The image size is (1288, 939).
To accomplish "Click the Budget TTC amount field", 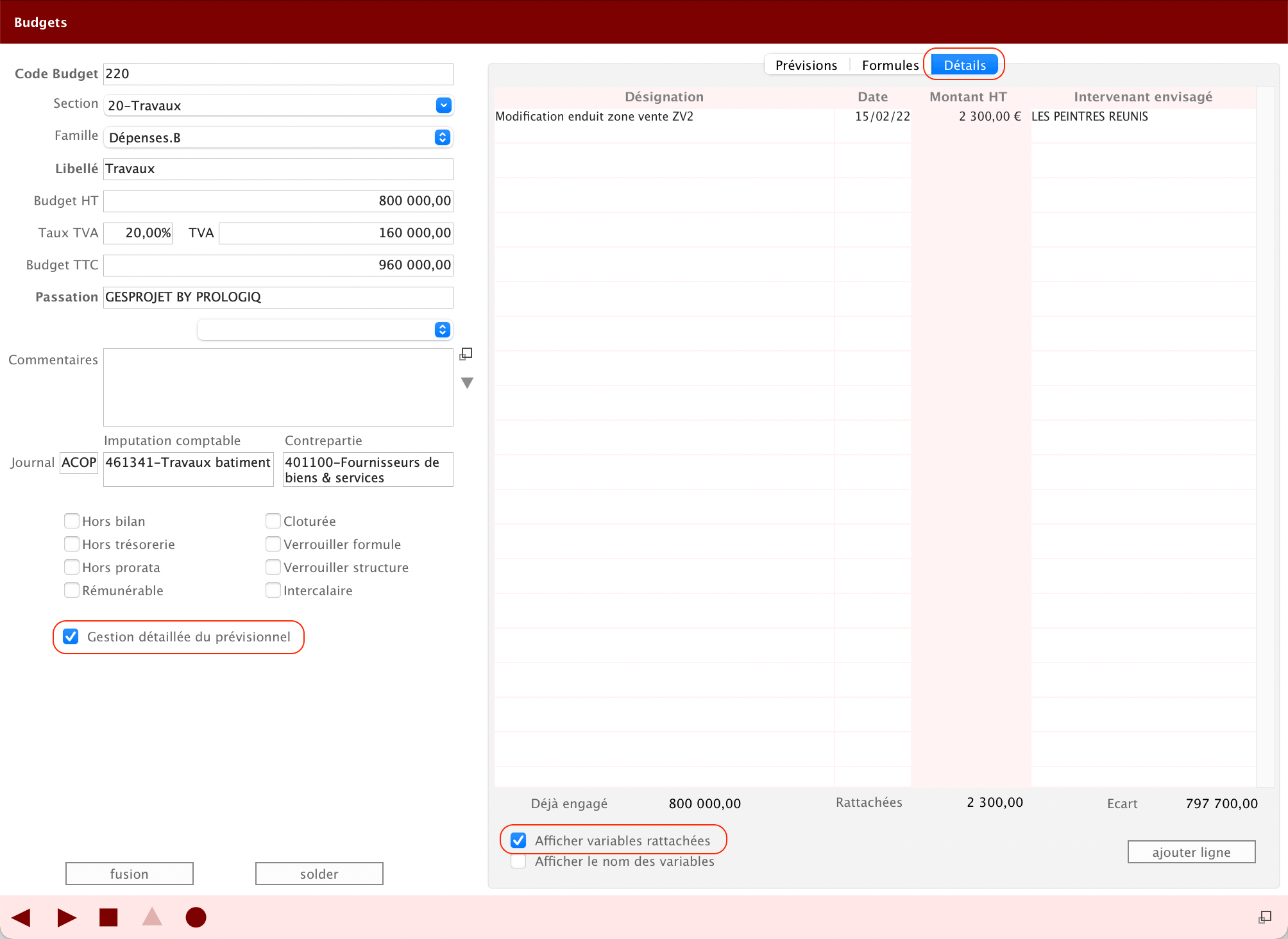I will click(x=278, y=265).
